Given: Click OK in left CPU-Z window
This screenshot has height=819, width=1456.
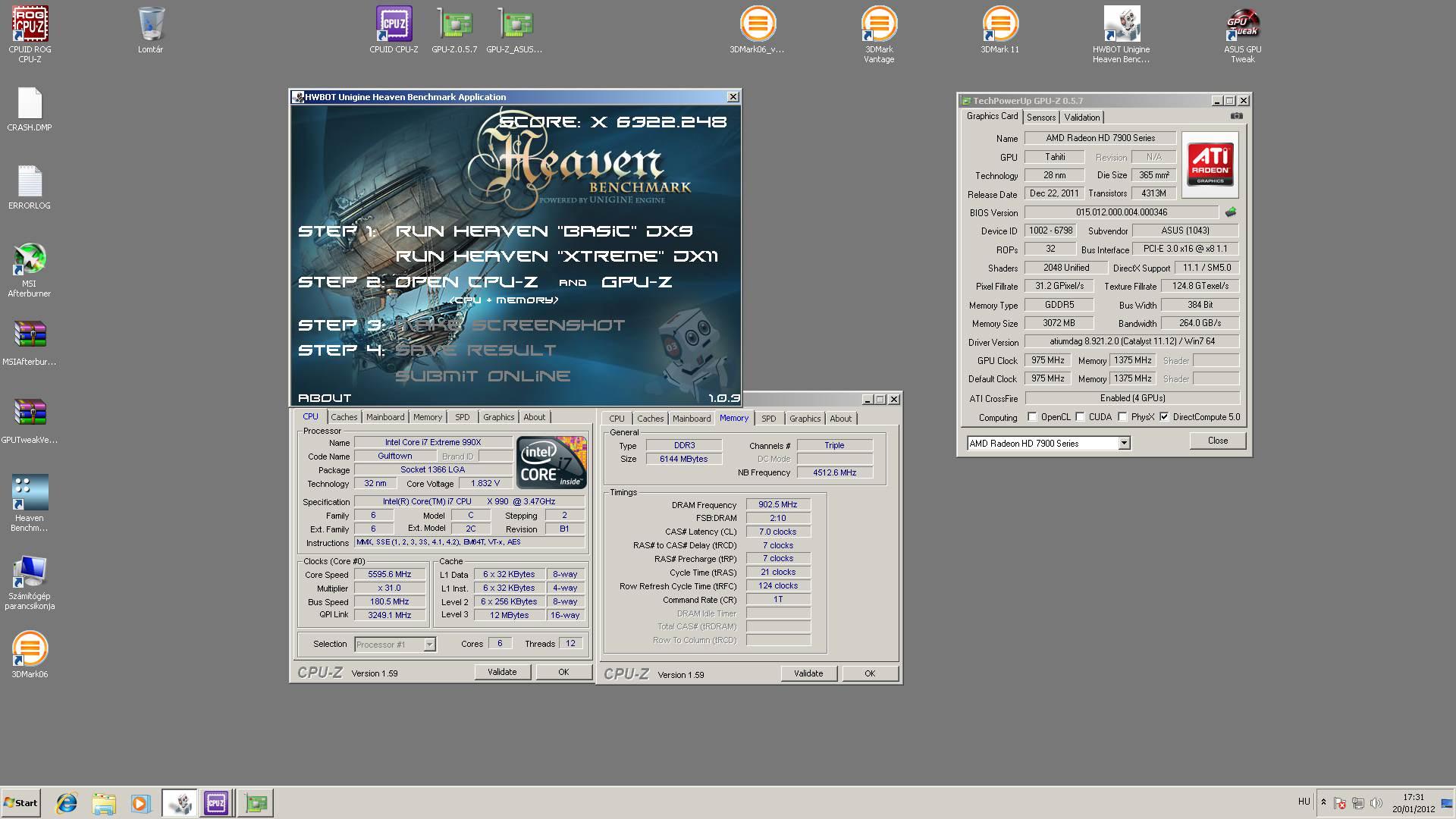Looking at the screenshot, I should pos(563,672).
